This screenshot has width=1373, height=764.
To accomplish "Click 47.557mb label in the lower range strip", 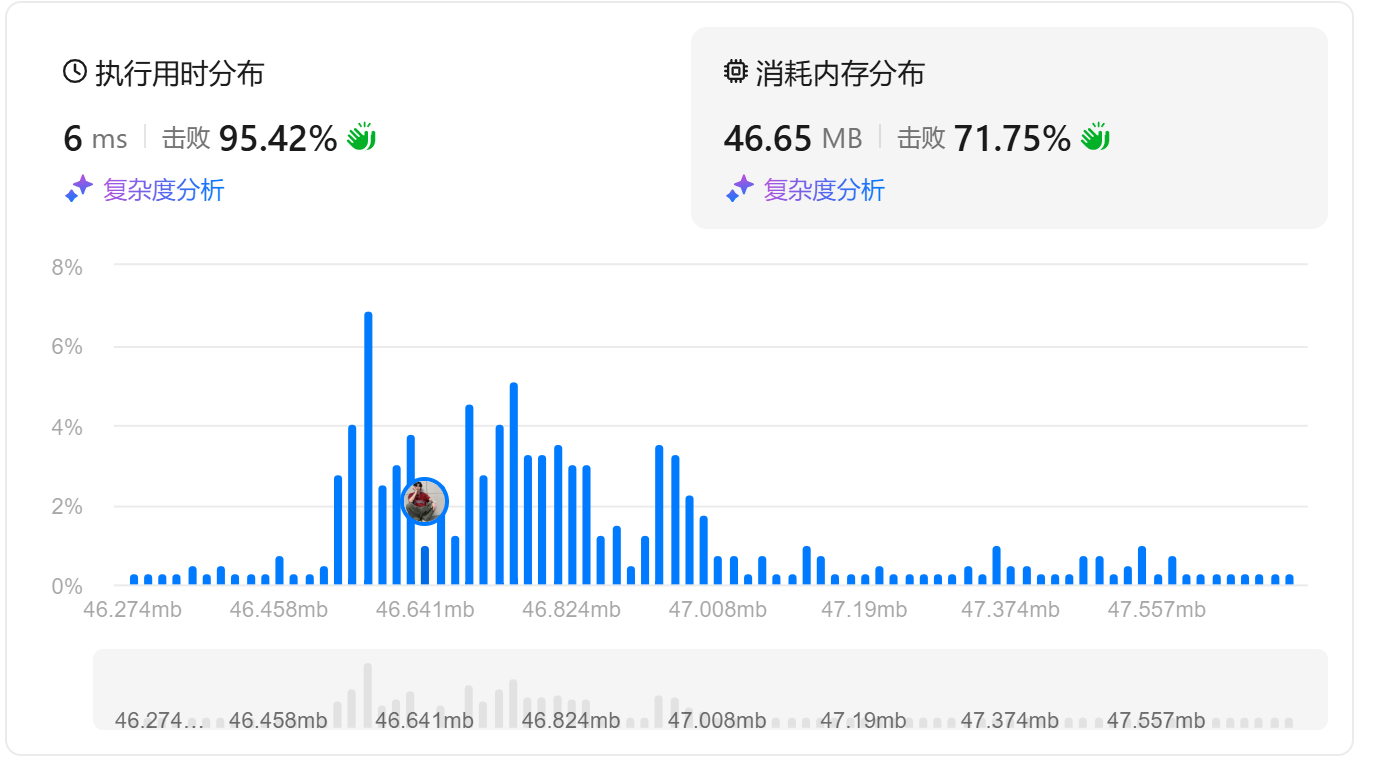I will (1156, 720).
